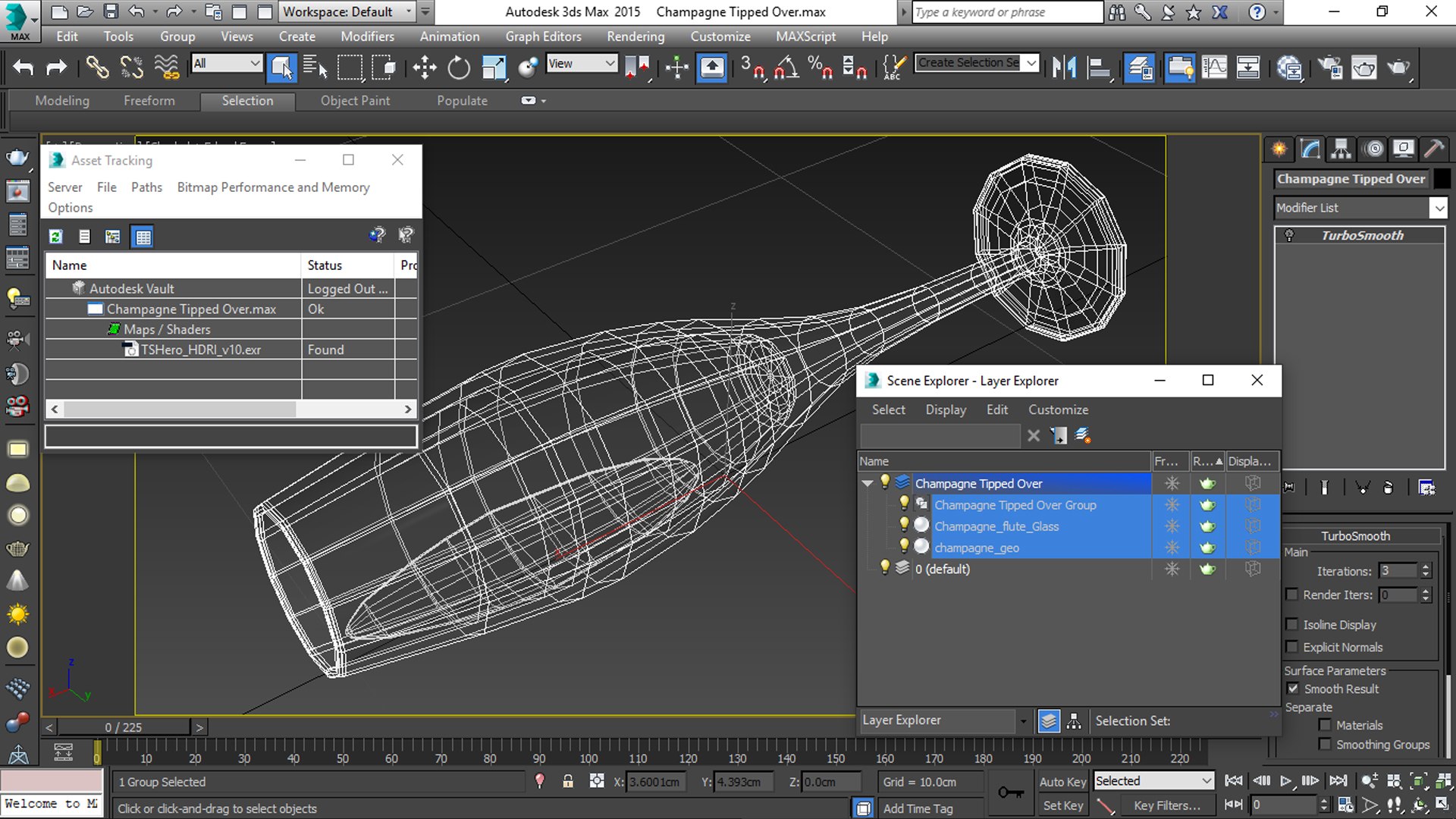
Task: Increase TurboSmooth Iterations with spinner
Action: [x=1426, y=566]
